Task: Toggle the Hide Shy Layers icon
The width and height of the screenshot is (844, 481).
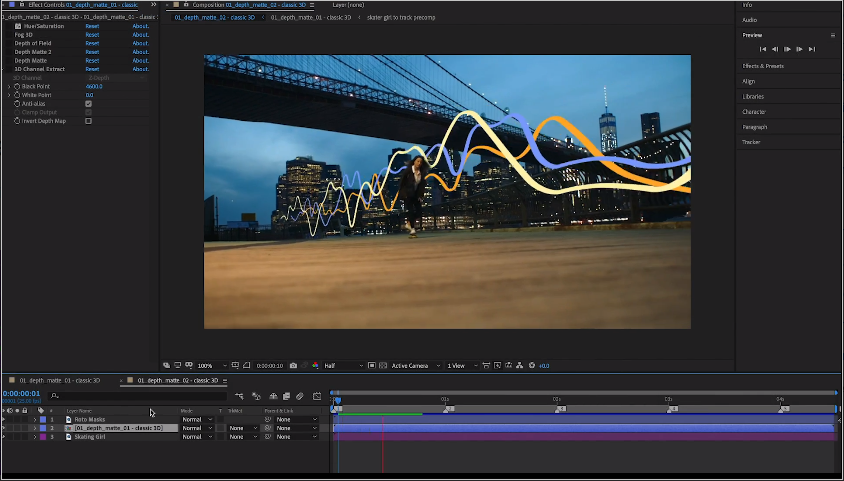Action: point(273,396)
